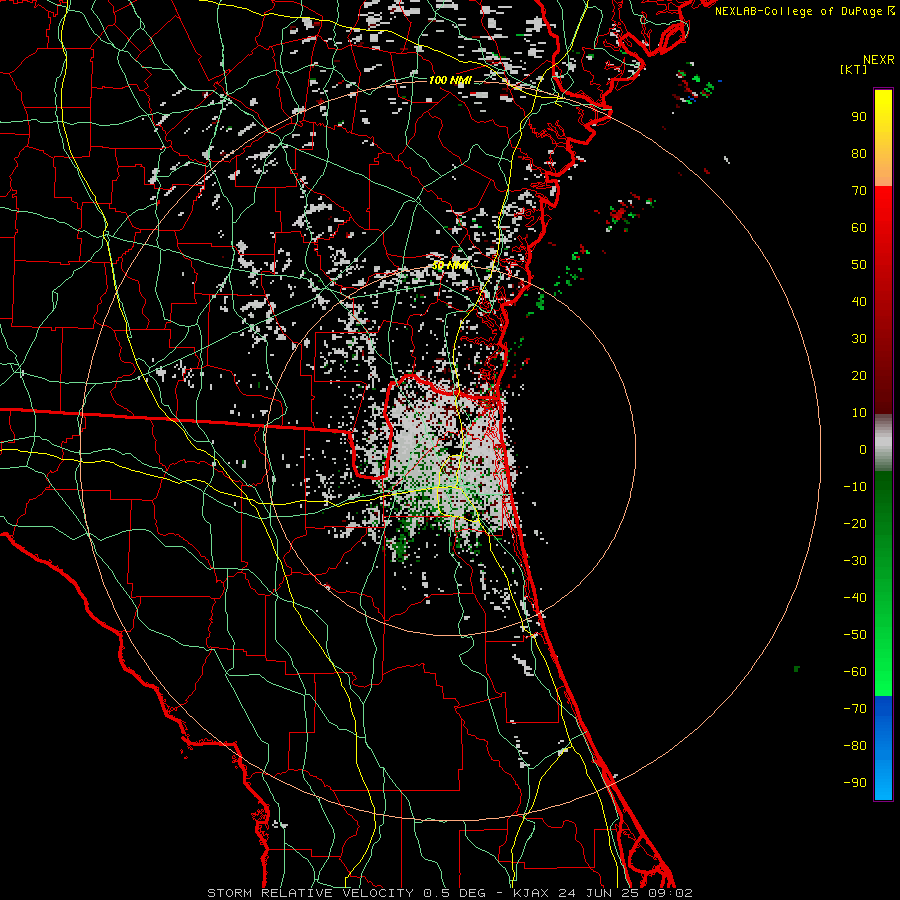Viewport: 900px width, 900px height.
Task: Click the isolated green echo offshore to the southeast
Action: pyautogui.click(x=797, y=669)
